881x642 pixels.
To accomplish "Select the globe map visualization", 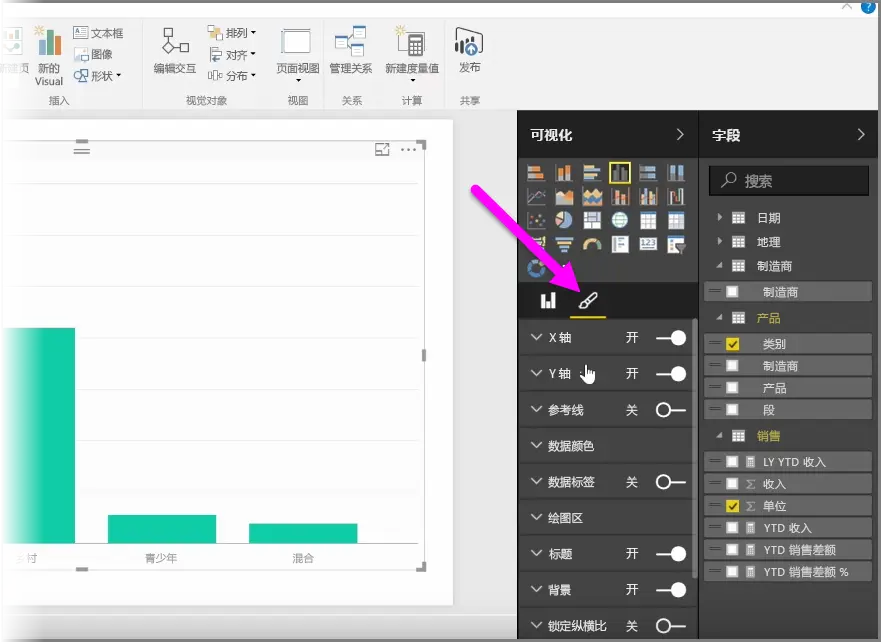I will point(620,220).
